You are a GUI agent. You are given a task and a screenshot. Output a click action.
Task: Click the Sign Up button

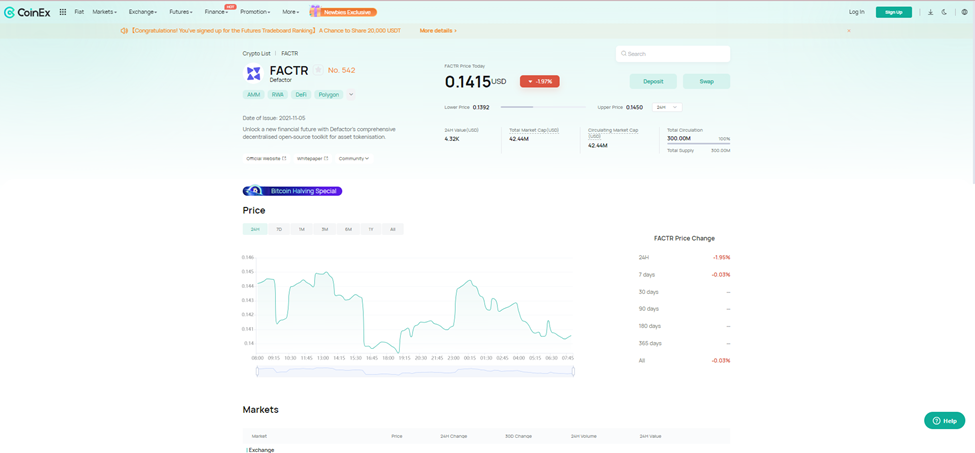pyautogui.click(x=894, y=12)
